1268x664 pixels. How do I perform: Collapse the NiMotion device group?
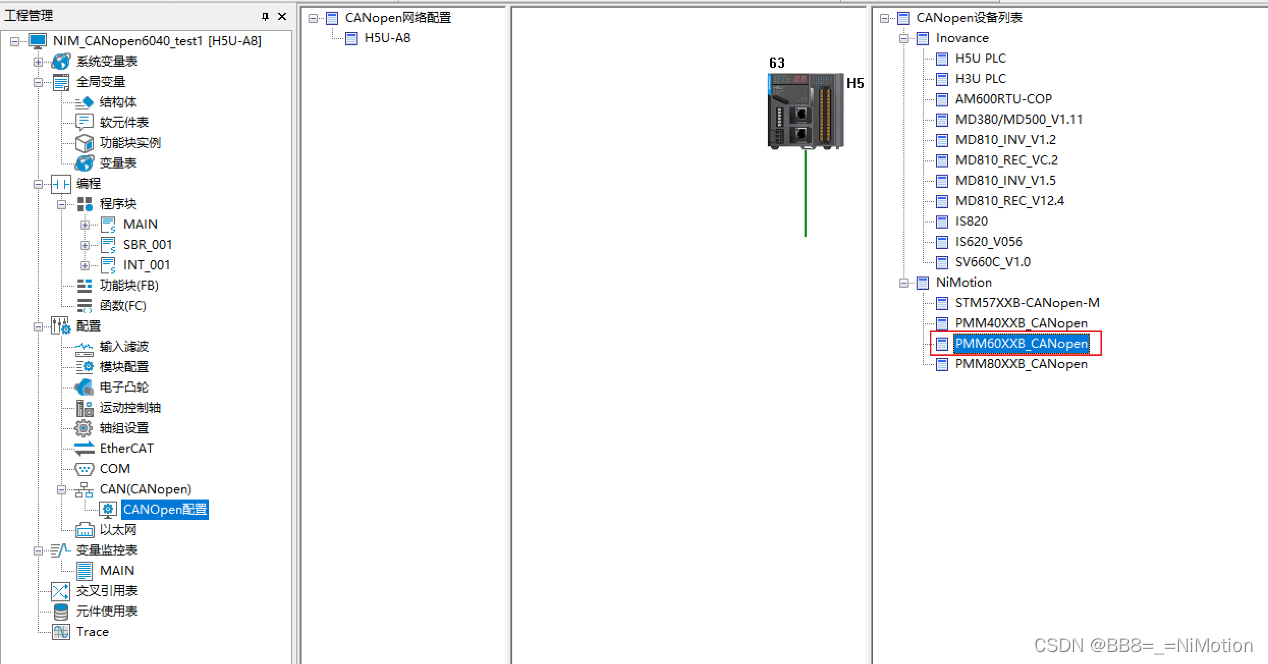tap(903, 282)
